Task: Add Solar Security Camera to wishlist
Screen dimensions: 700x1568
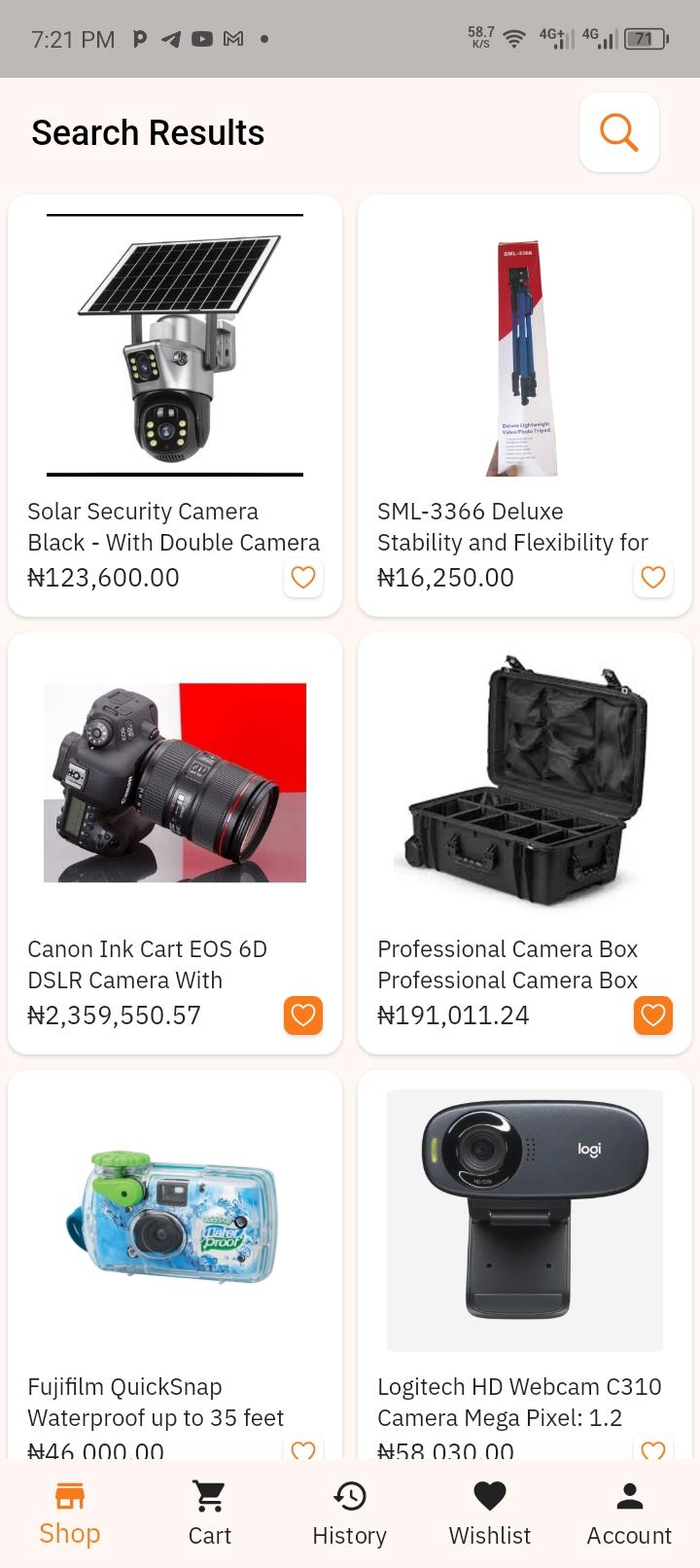Action: (x=303, y=578)
